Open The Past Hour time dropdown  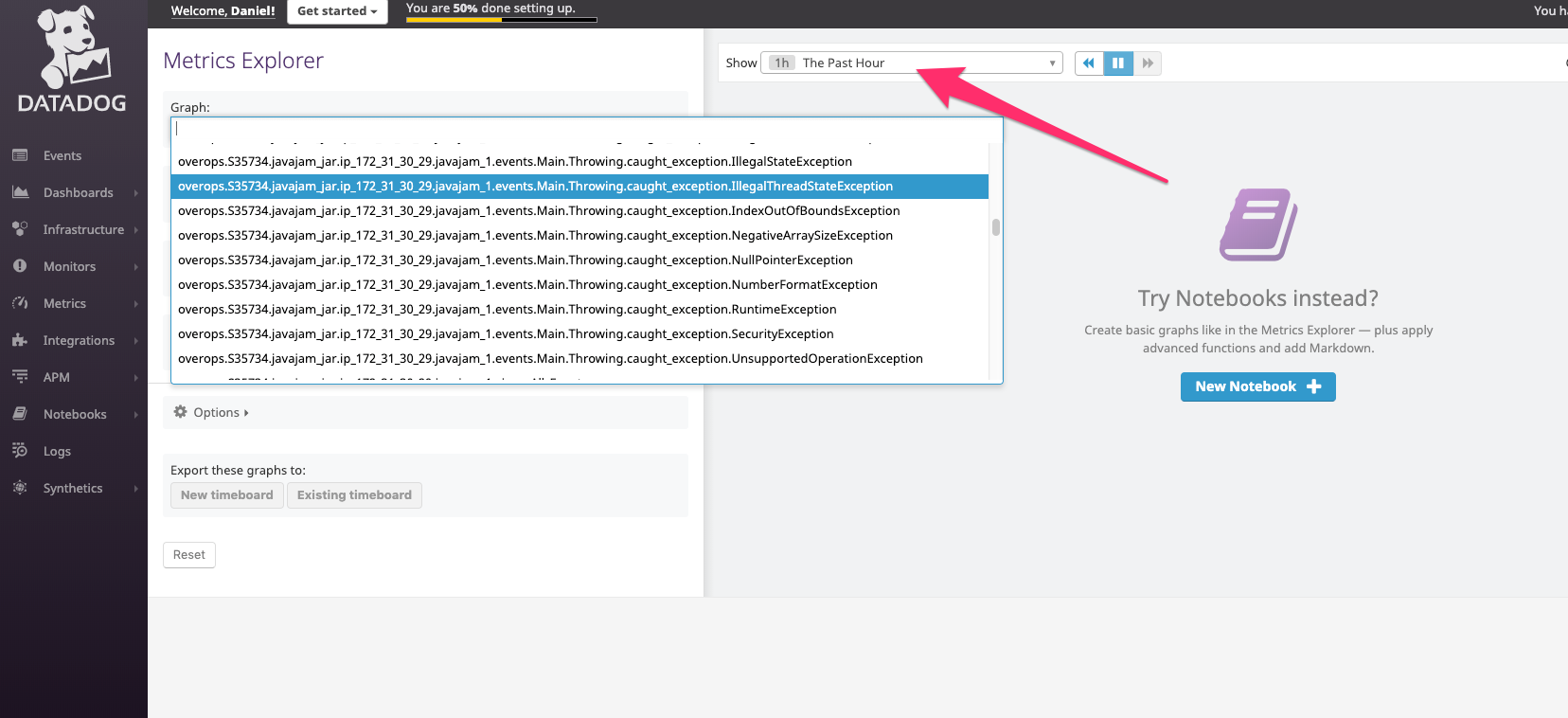tap(913, 63)
